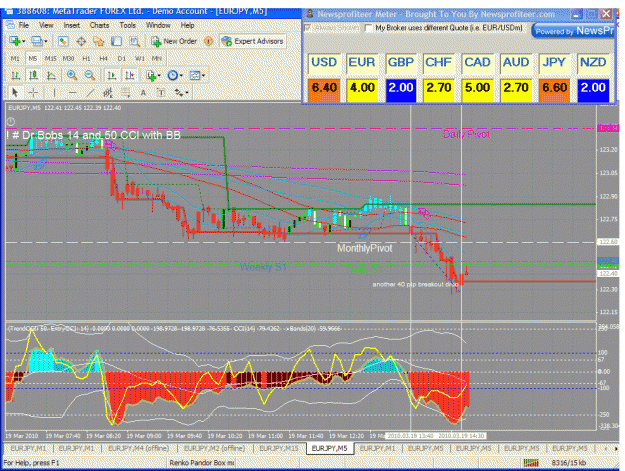Viewport: 625px width, 471px height.
Task: Switch timeframe to W1
Action: point(140,58)
